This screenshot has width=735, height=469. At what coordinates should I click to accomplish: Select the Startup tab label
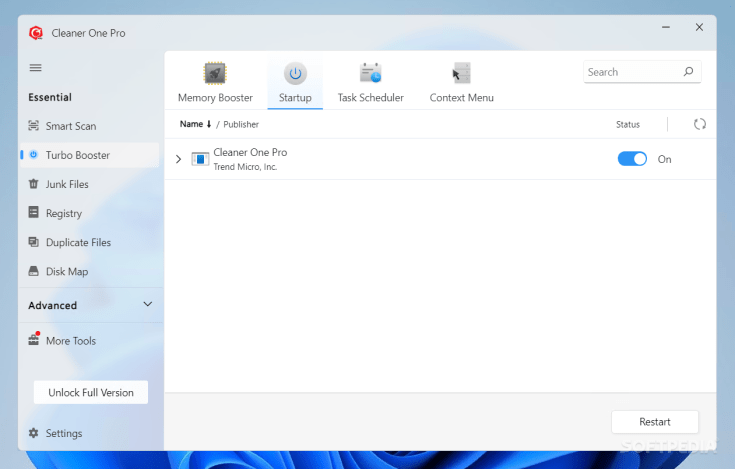295,97
